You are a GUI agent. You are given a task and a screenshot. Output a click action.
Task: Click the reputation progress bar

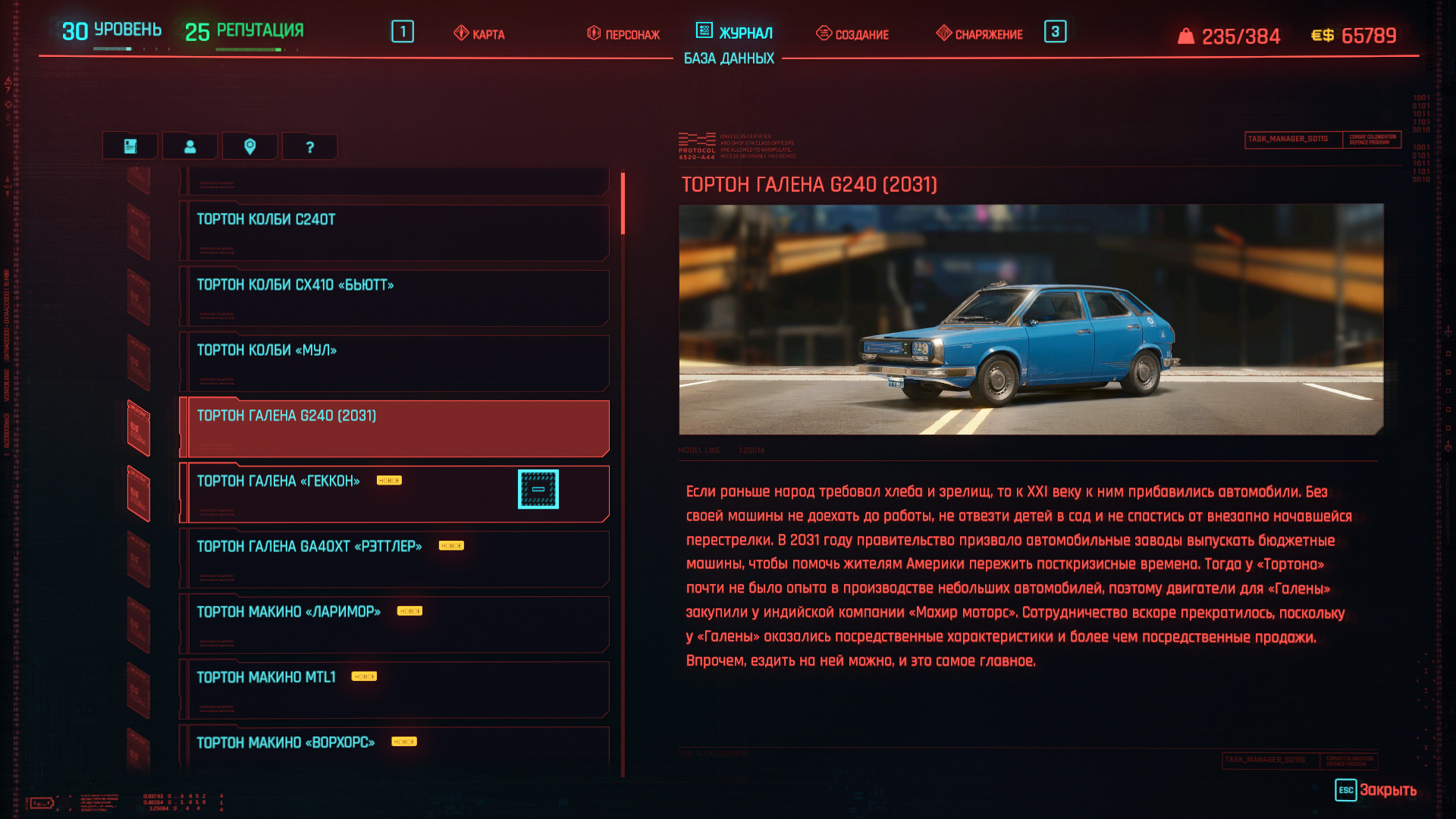click(x=257, y=50)
